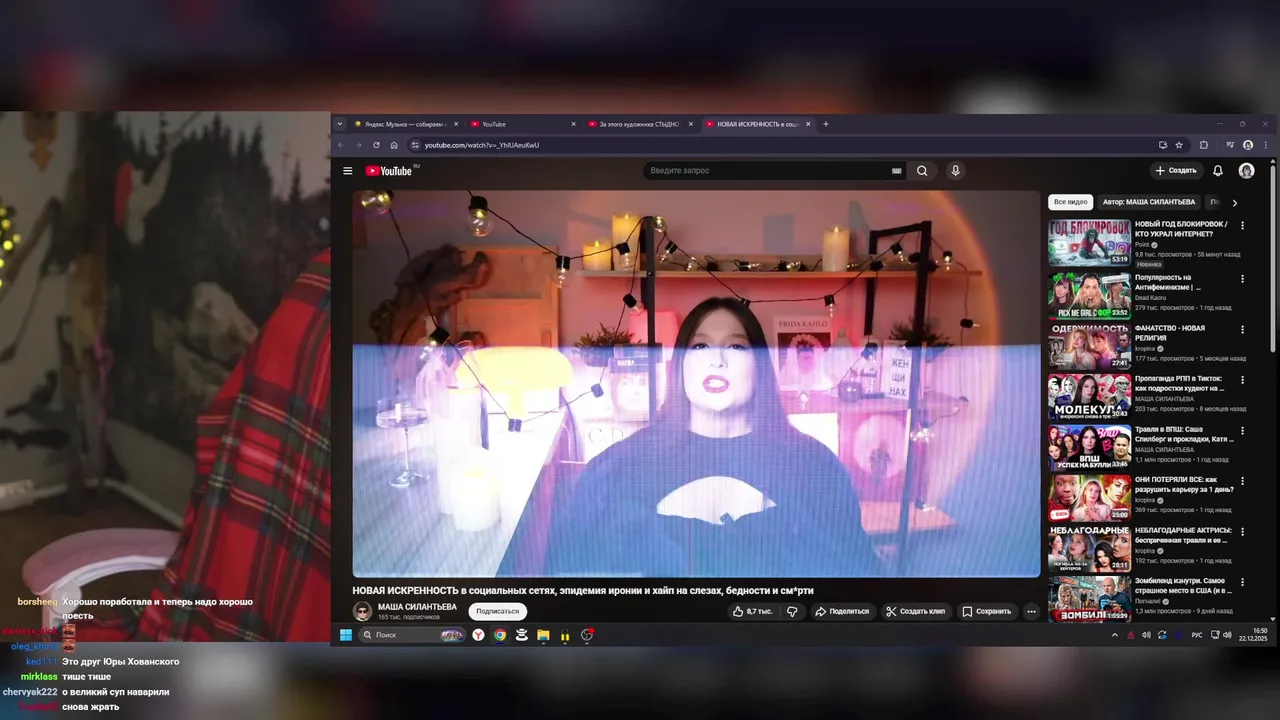Switch to the plain YouTube tab
The width and height of the screenshot is (1280, 720).
522,124
